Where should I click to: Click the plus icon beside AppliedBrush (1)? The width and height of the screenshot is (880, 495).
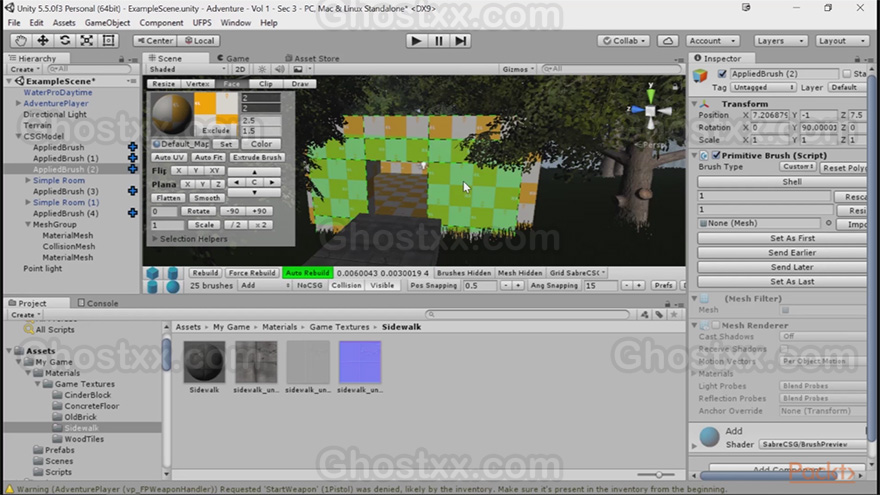tap(132, 158)
